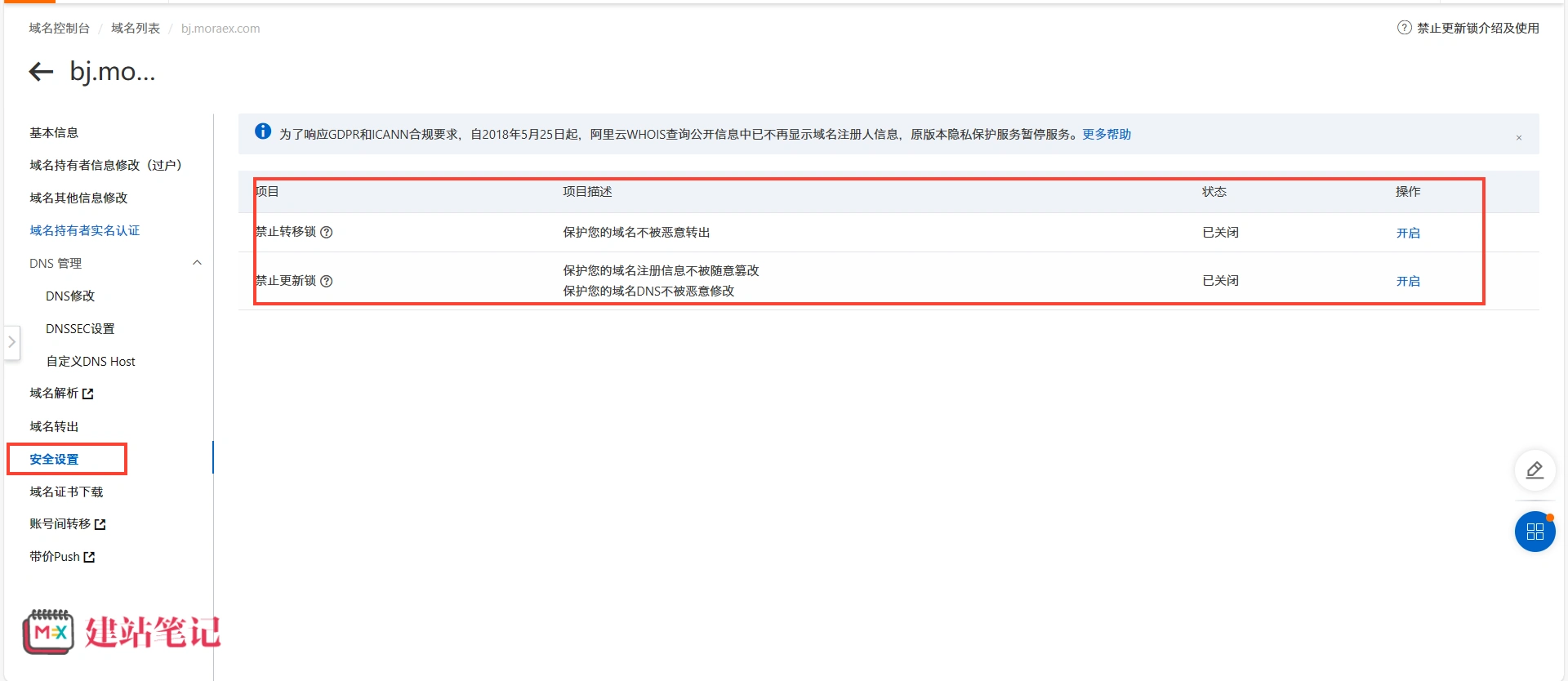Click the 操作 column header
The width and height of the screenshot is (1568, 681).
(x=1408, y=192)
